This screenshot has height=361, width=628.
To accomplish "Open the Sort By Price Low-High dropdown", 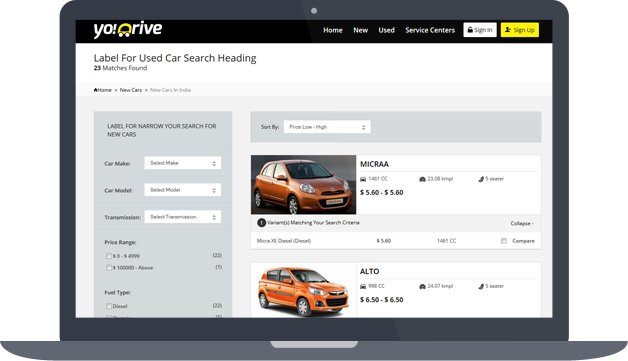I will tap(327, 127).
